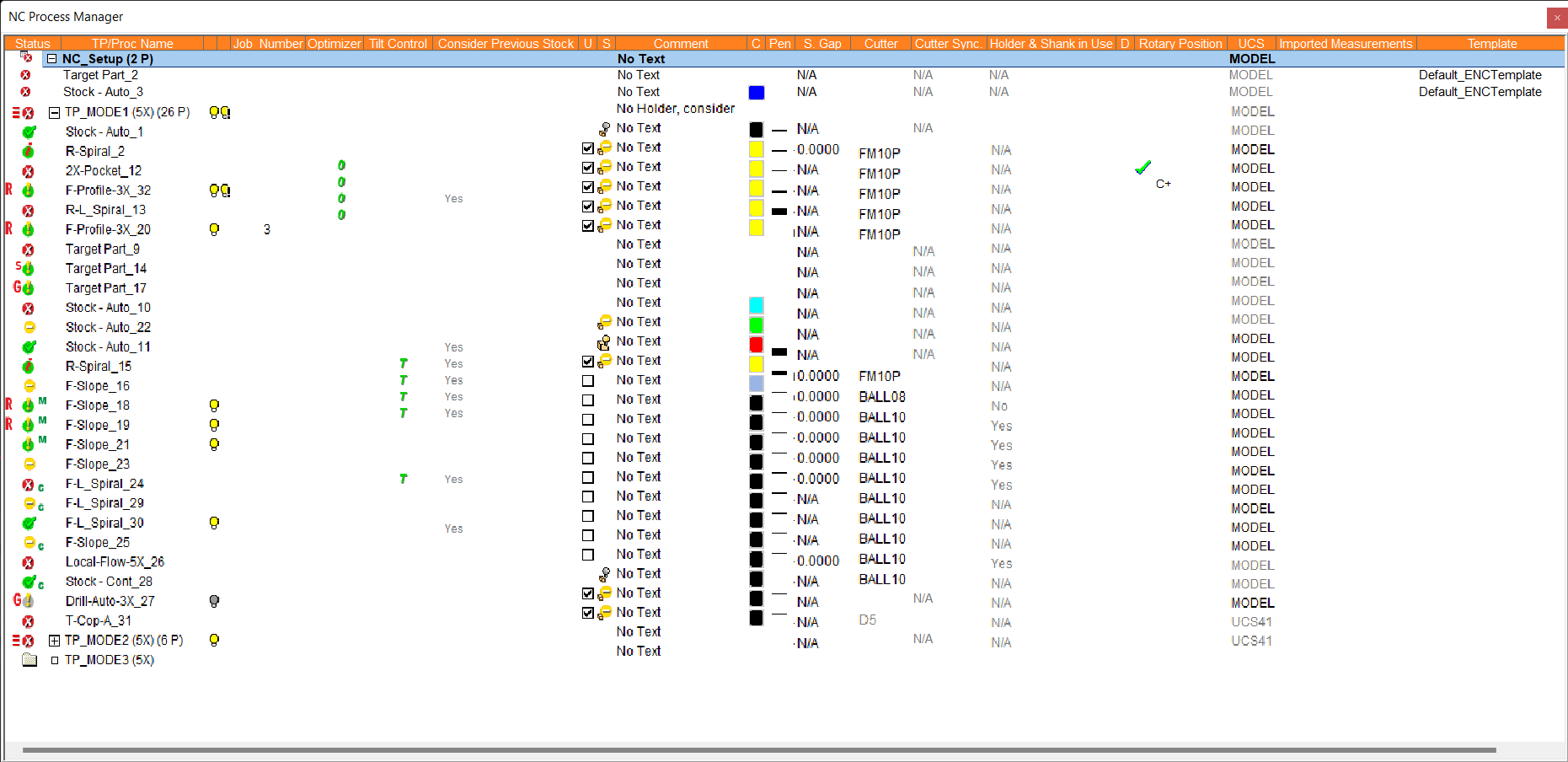1568x762 pixels.
Task: Click the Optimizer column header
Action: click(334, 44)
